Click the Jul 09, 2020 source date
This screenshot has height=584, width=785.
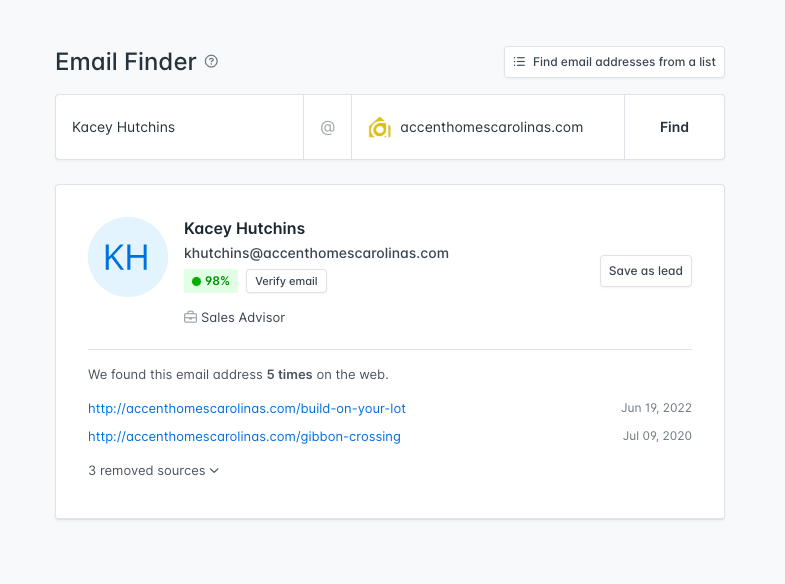click(x=657, y=436)
